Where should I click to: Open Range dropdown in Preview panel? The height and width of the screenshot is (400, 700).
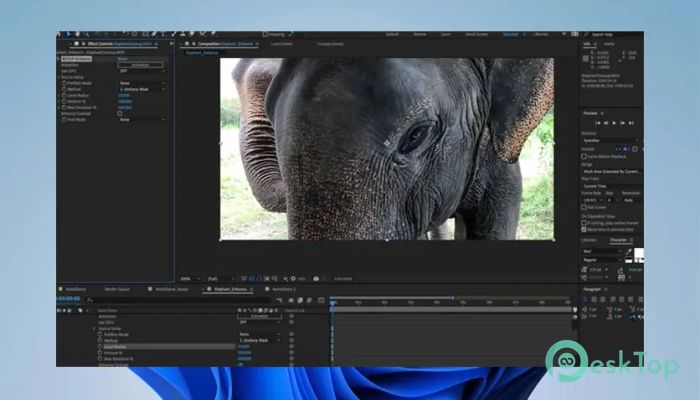pos(612,171)
